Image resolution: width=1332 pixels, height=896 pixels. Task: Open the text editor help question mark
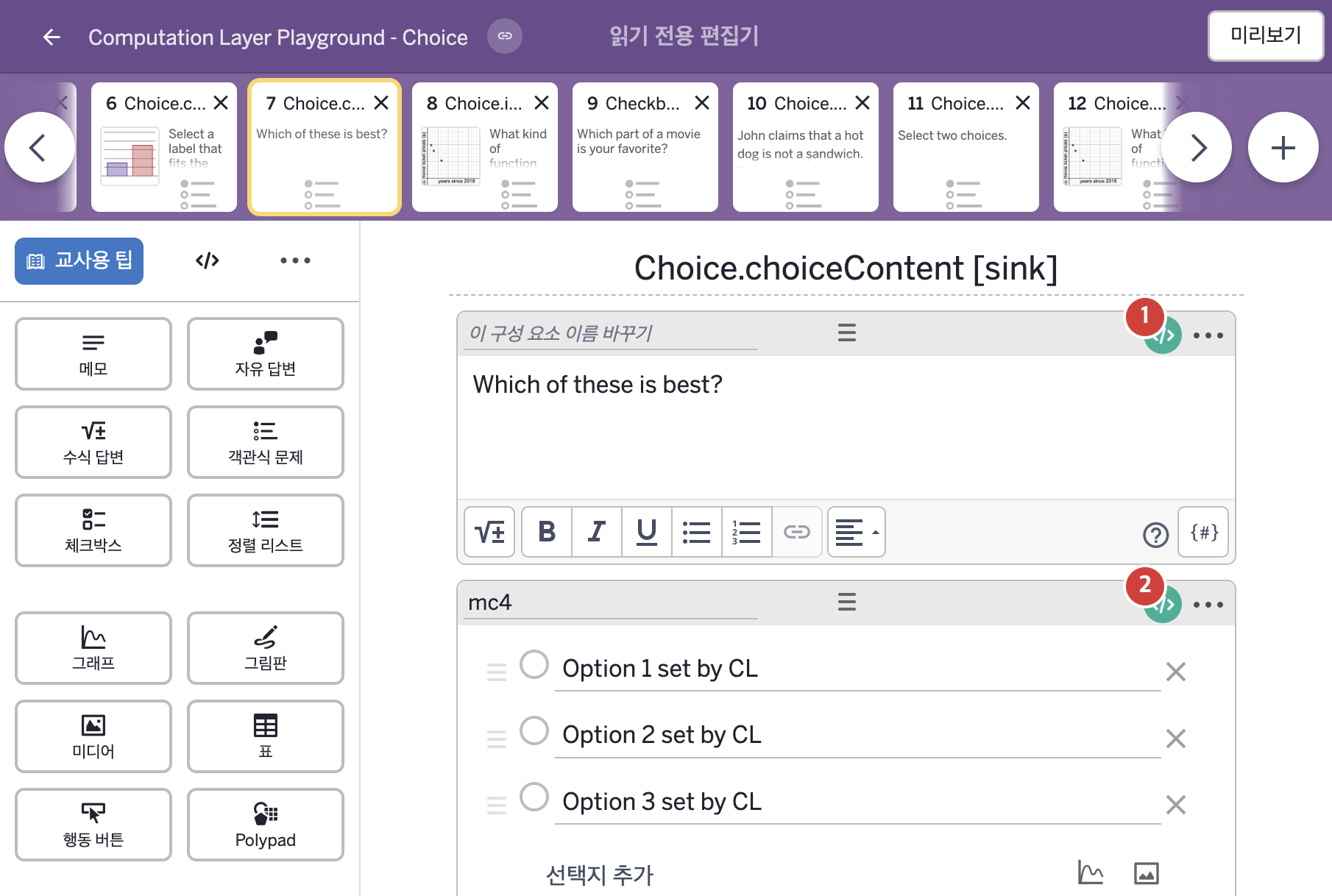coord(1155,535)
